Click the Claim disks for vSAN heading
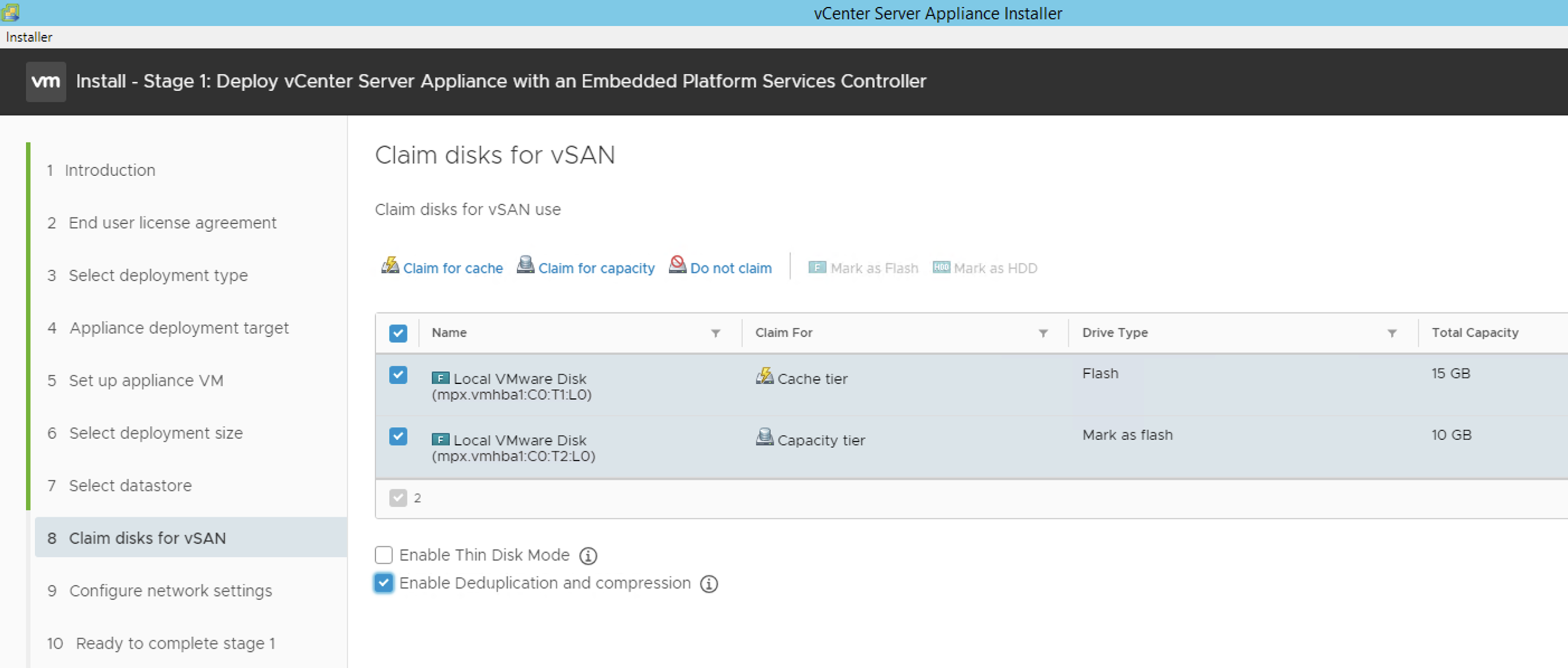This screenshot has height=668, width=1568. coord(495,154)
